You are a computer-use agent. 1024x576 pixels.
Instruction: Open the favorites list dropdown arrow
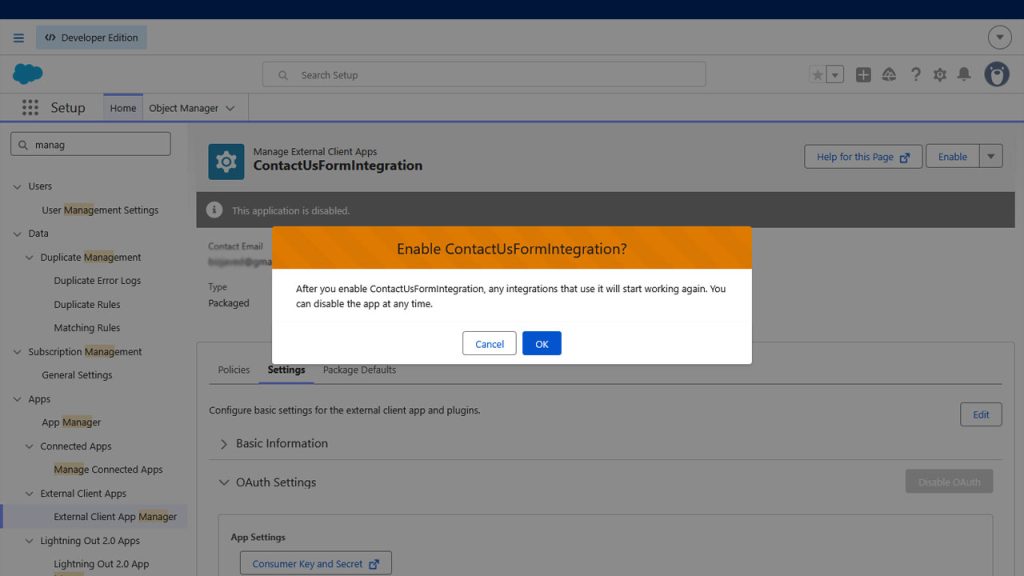pyautogui.click(x=835, y=74)
